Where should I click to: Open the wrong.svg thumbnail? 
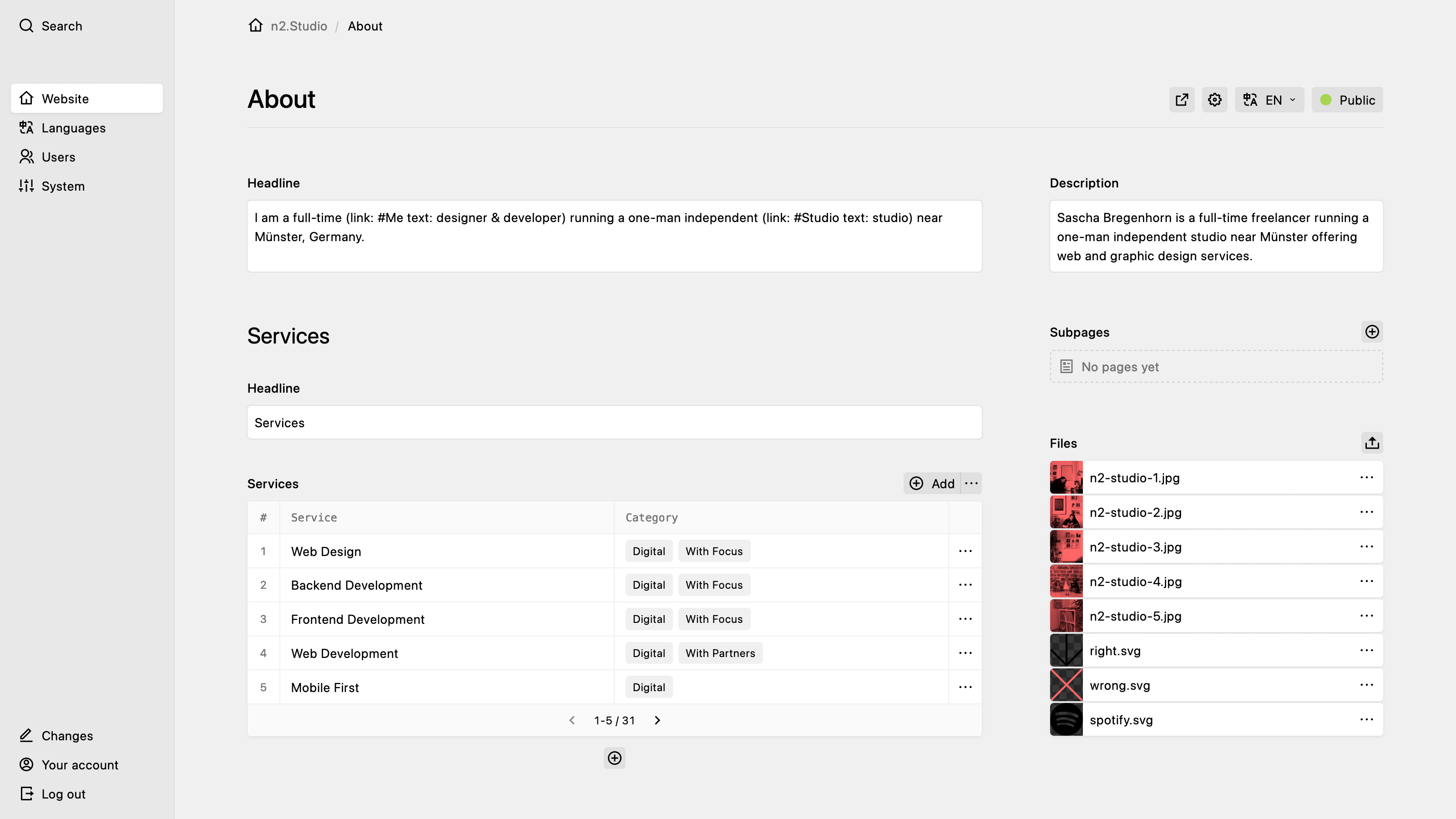point(1066,685)
